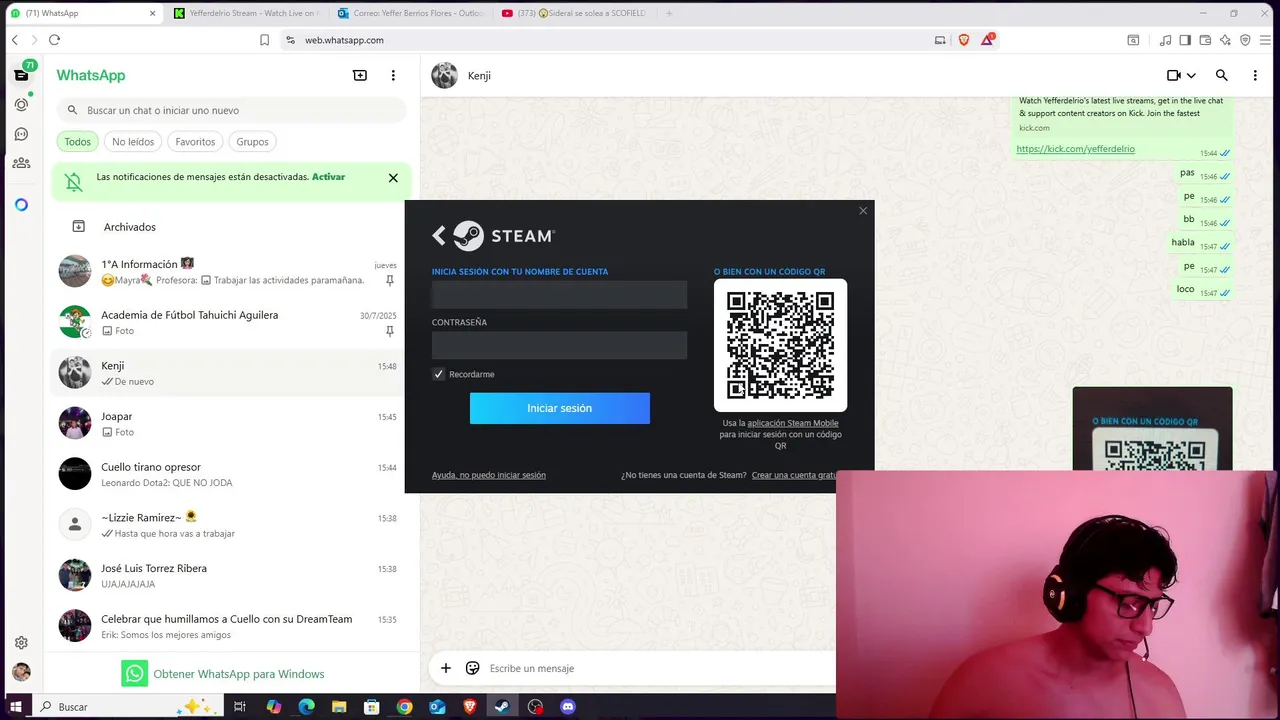The height and width of the screenshot is (720, 1280).
Task: Open the Joapar chat
Action: (x=228, y=423)
